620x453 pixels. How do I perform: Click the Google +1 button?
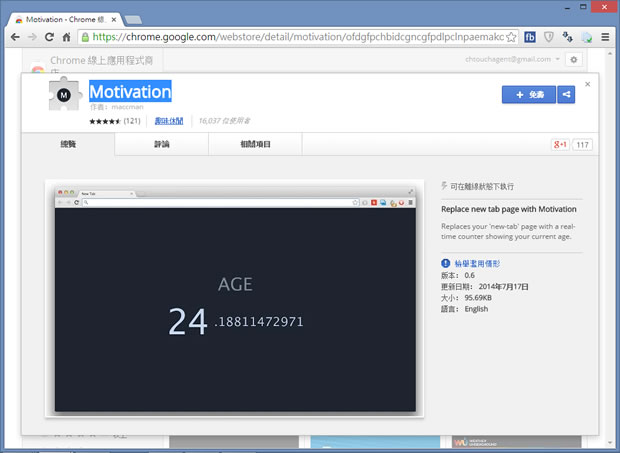(x=560, y=145)
